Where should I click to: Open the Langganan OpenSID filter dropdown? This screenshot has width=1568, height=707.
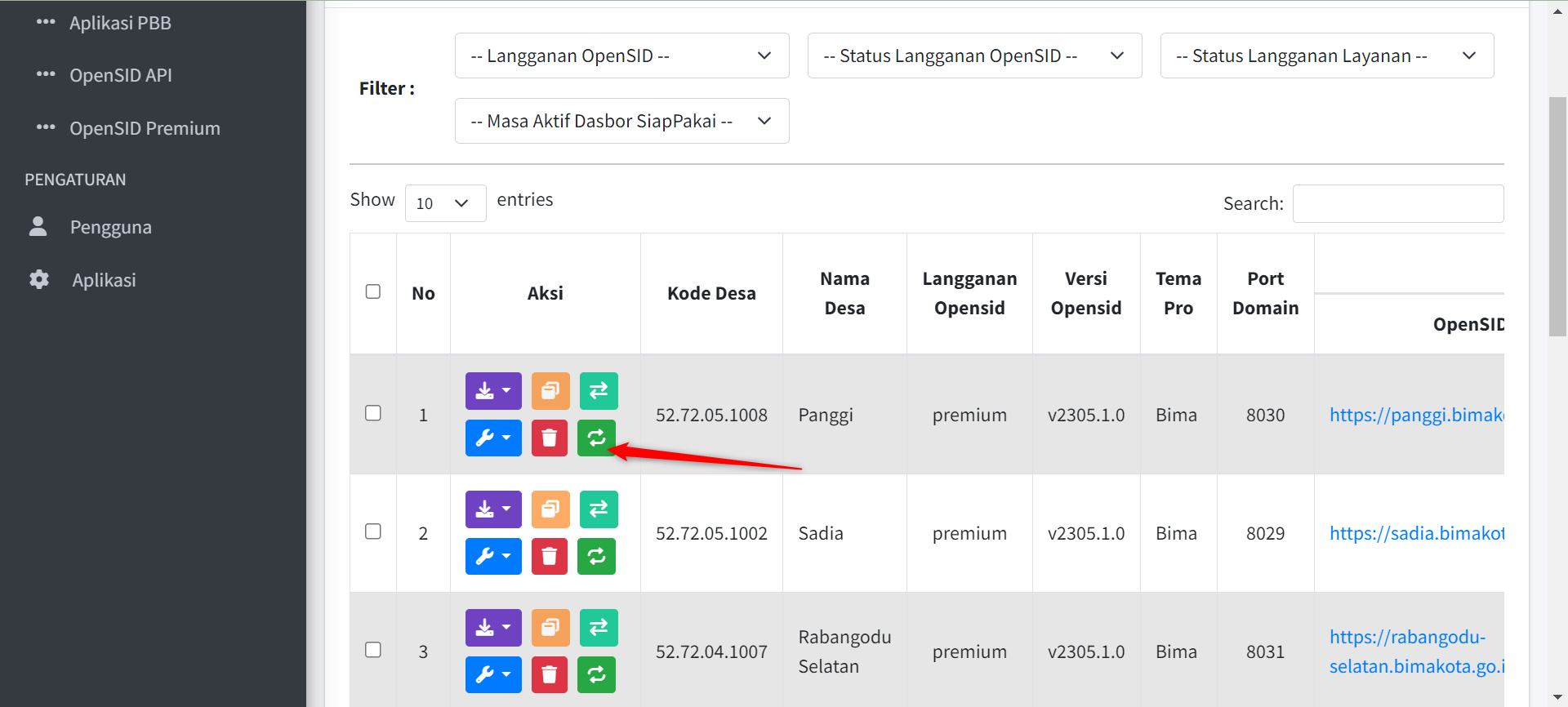(x=622, y=56)
